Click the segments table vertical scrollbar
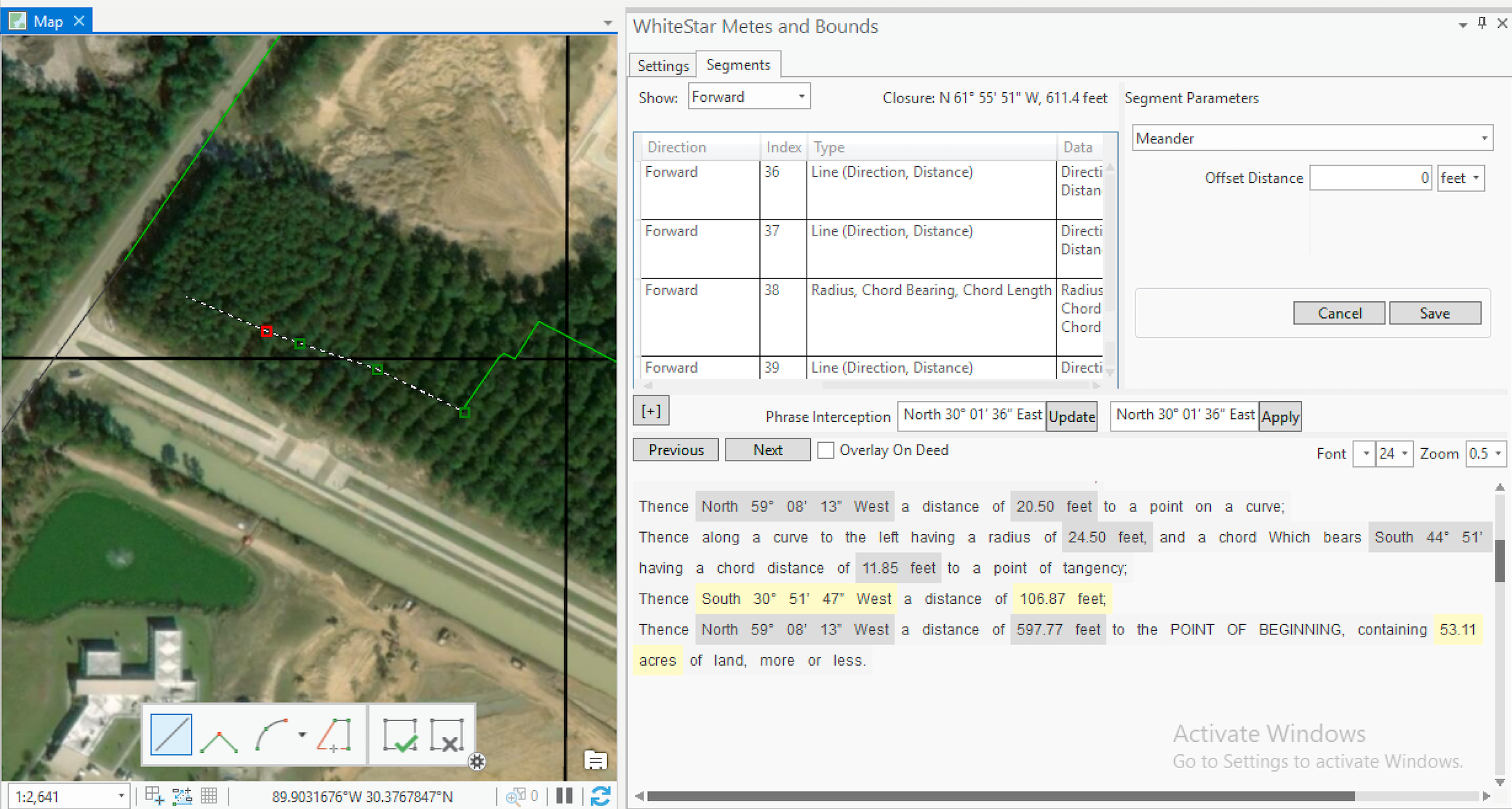Screen dimensions: 1512x809 [1110, 270]
